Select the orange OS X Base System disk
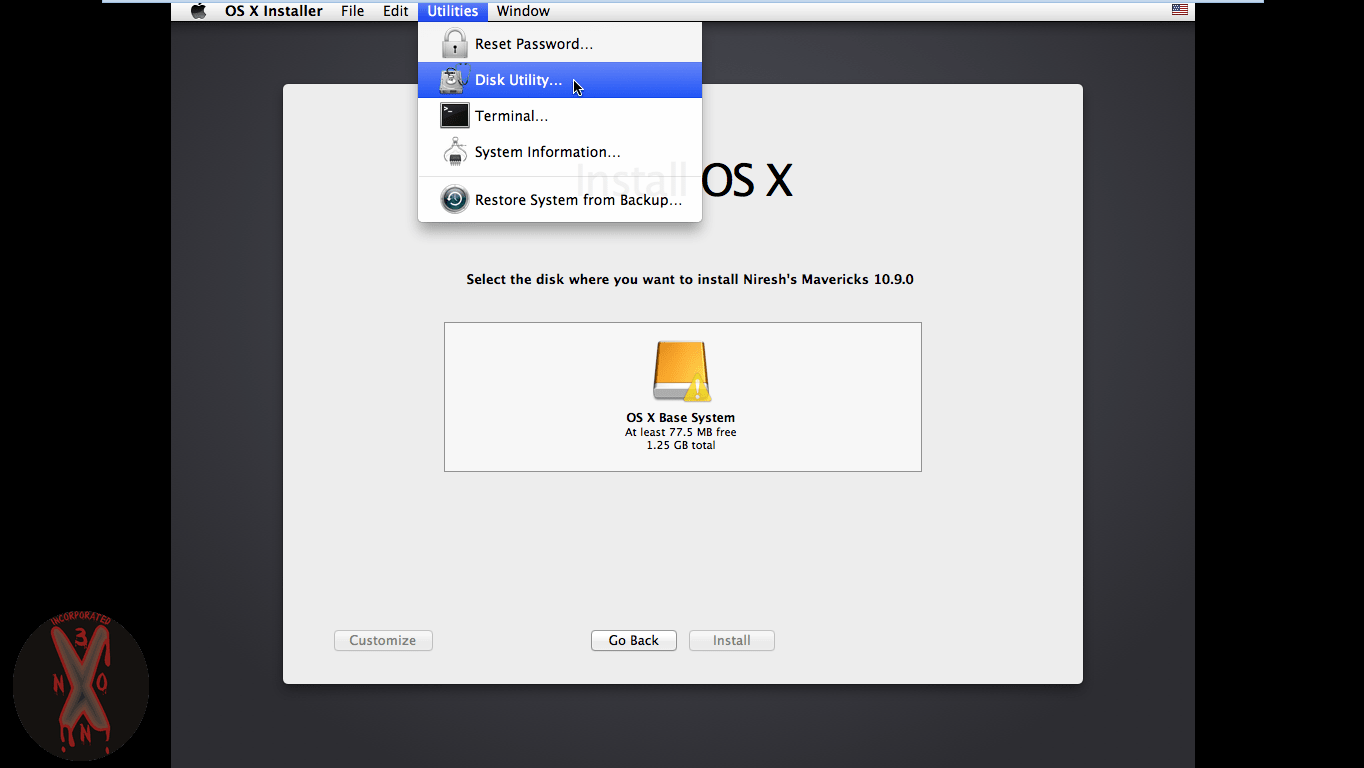This screenshot has width=1364, height=768. 682,371
